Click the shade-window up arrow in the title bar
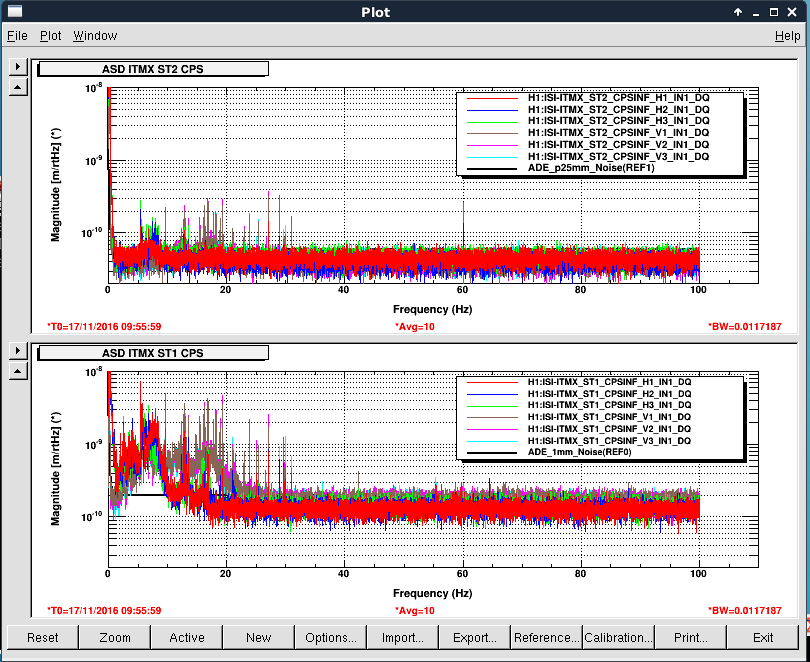 tap(737, 12)
